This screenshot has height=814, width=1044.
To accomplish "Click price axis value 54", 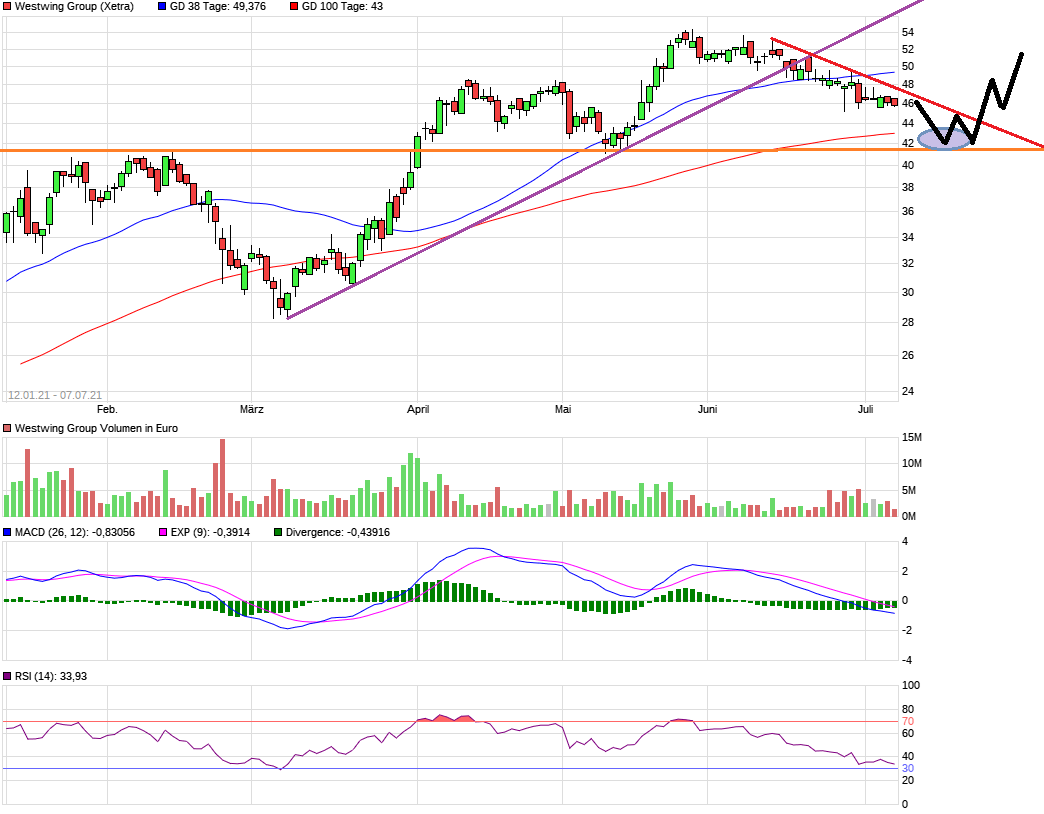I will coord(908,33).
